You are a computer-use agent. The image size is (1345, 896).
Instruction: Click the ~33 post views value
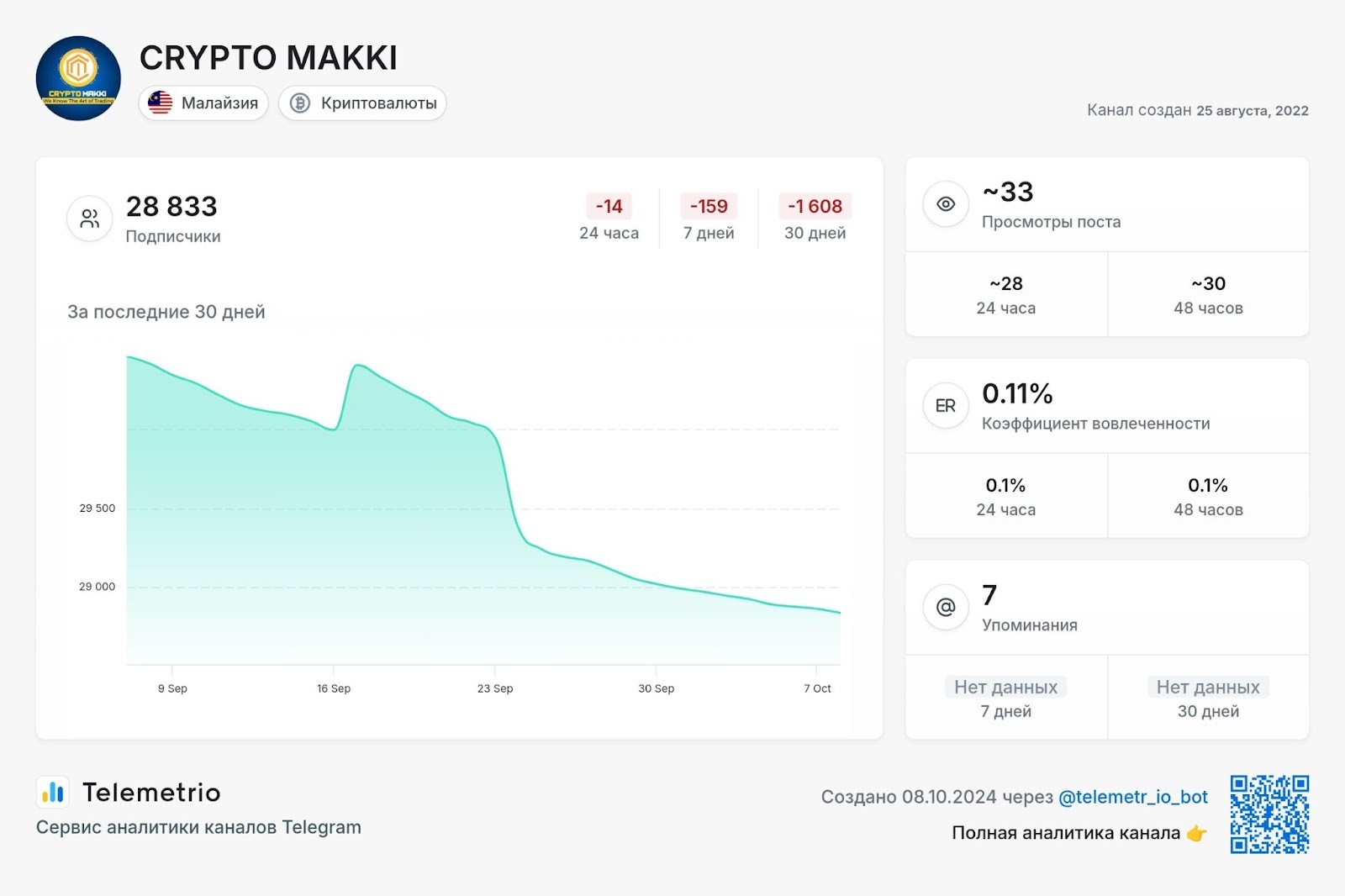(x=1008, y=192)
